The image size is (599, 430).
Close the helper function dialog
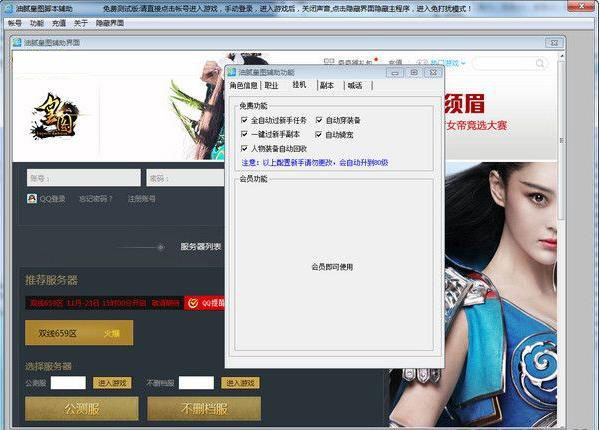click(433, 73)
